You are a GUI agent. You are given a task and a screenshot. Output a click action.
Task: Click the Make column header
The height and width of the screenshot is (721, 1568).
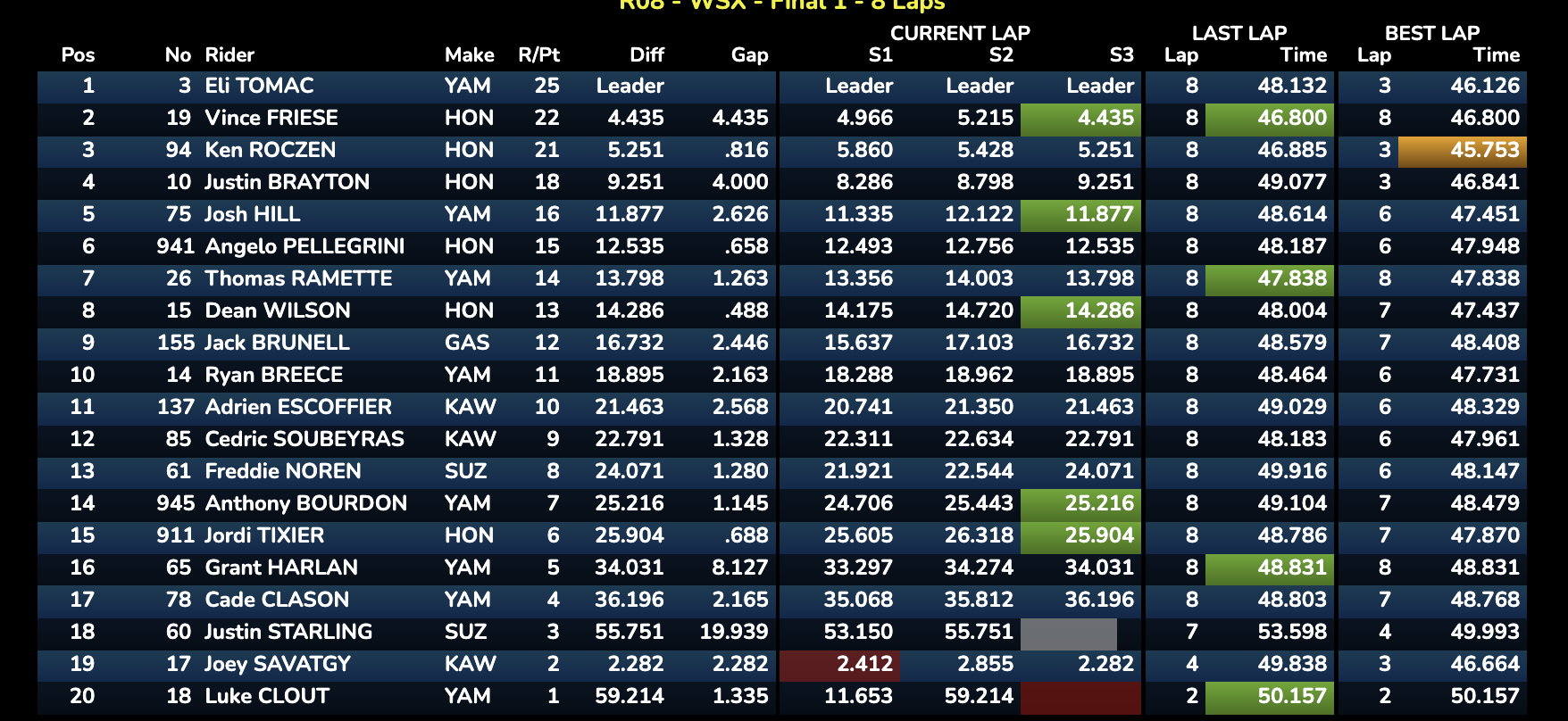coord(470,54)
